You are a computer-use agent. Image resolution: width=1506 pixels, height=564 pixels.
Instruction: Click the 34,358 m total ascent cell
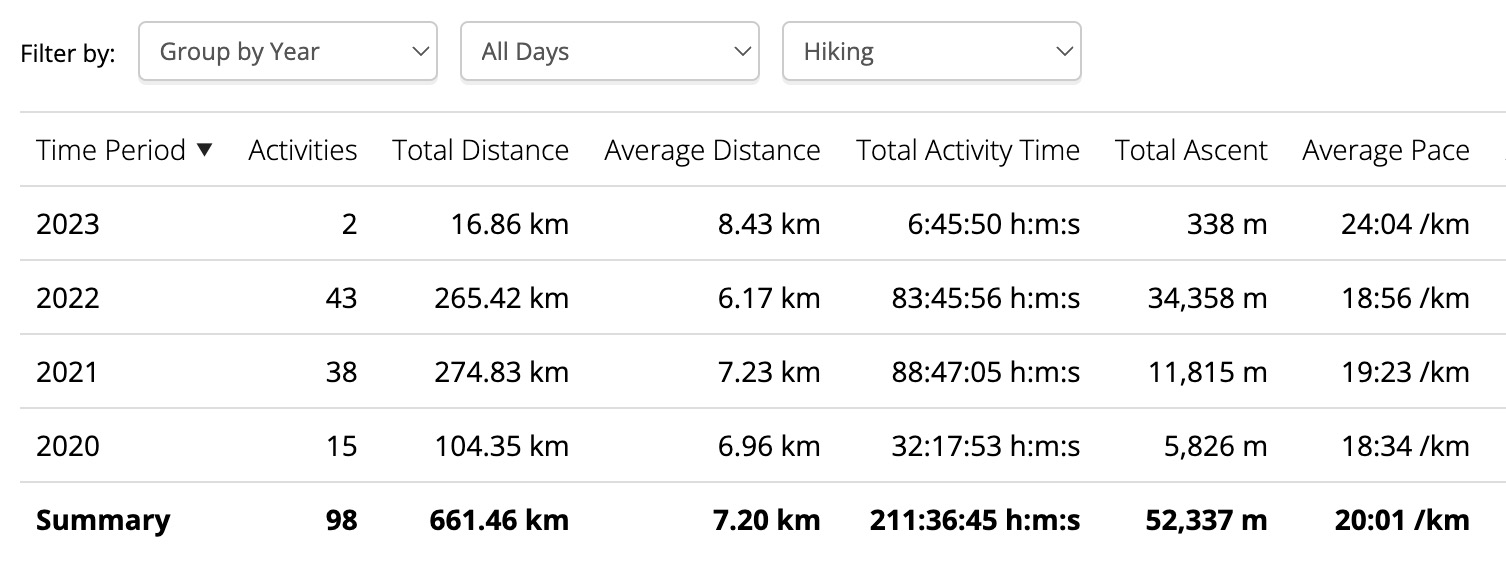click(1207, 298)
